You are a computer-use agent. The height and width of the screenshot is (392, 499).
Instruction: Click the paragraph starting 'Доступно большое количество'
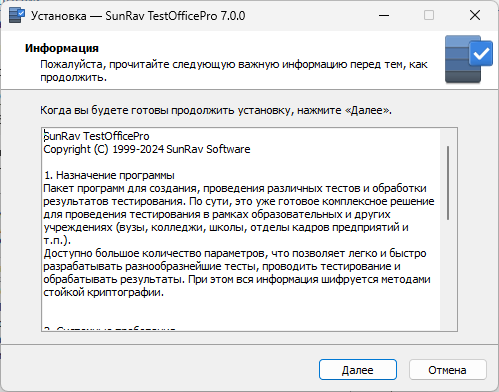tap(237, 273)
